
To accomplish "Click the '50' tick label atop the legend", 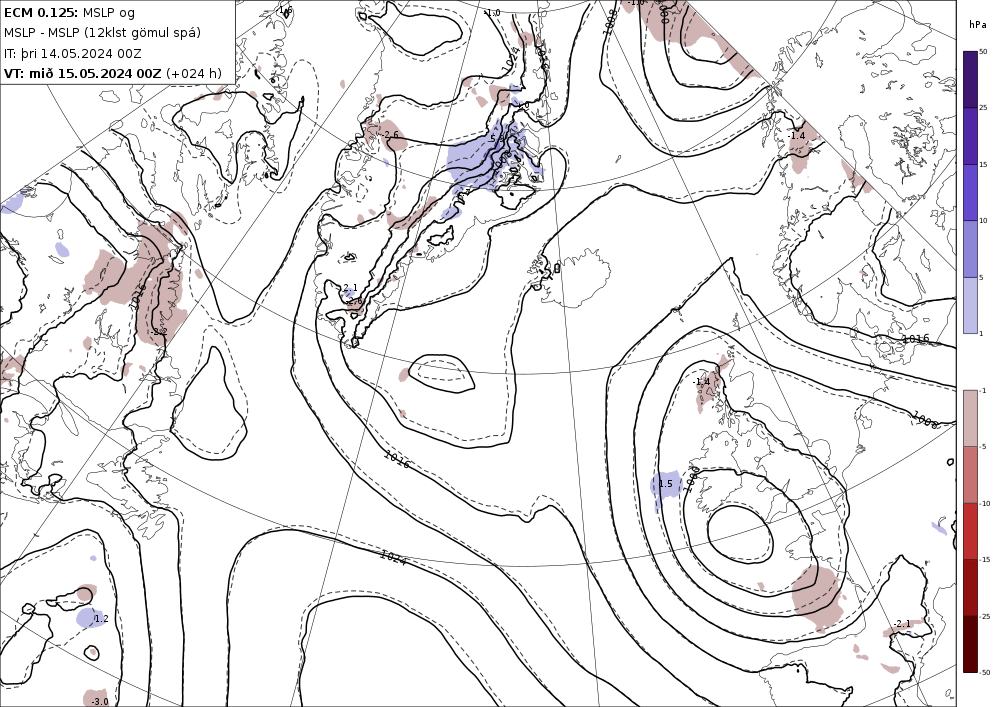I will coord(983,52).
